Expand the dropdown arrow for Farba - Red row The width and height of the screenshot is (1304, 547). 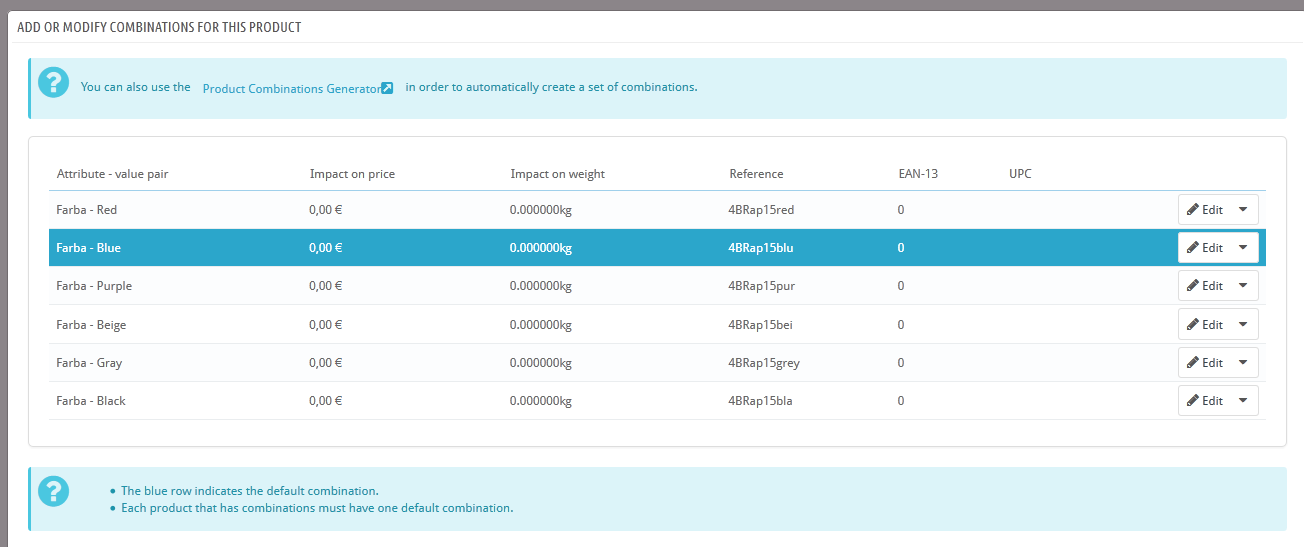1243,210
